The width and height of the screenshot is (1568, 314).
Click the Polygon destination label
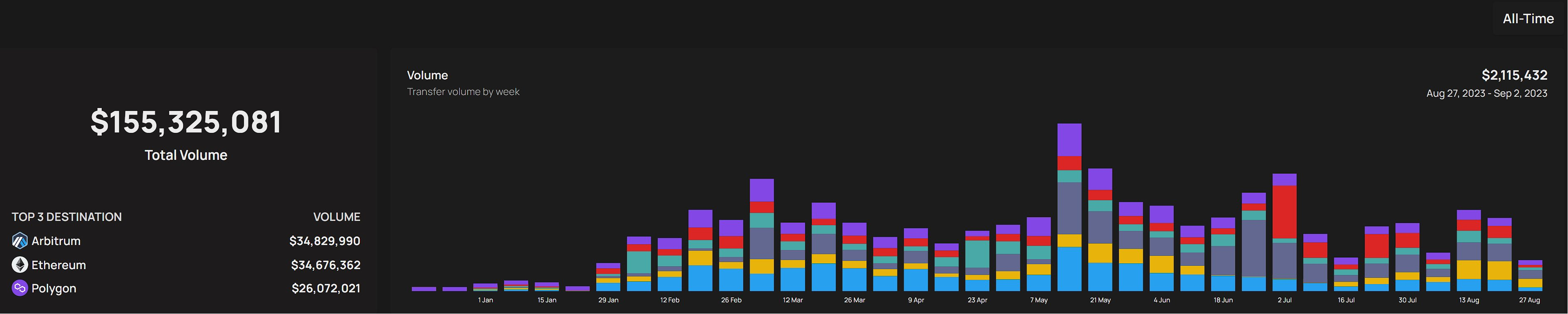tap(54, 288)
